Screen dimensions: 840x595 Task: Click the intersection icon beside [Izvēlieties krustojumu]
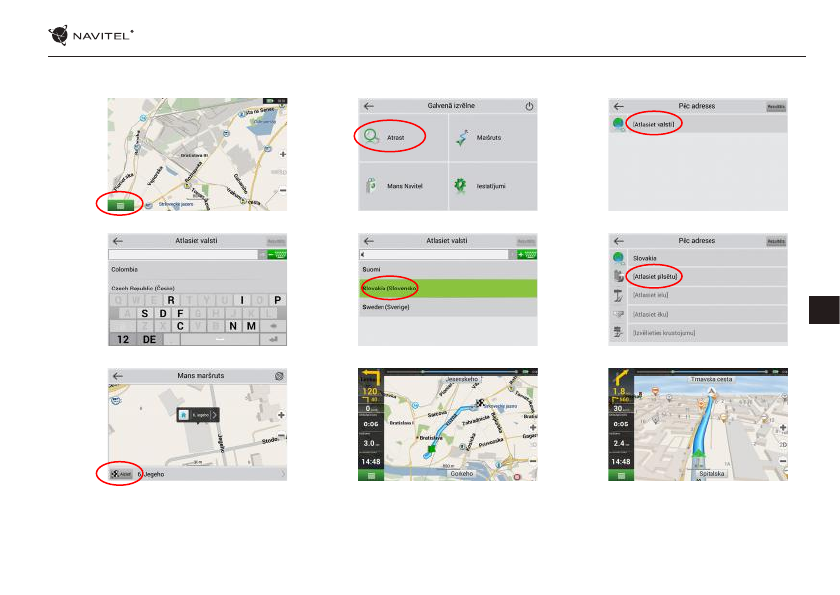point(618,333)
